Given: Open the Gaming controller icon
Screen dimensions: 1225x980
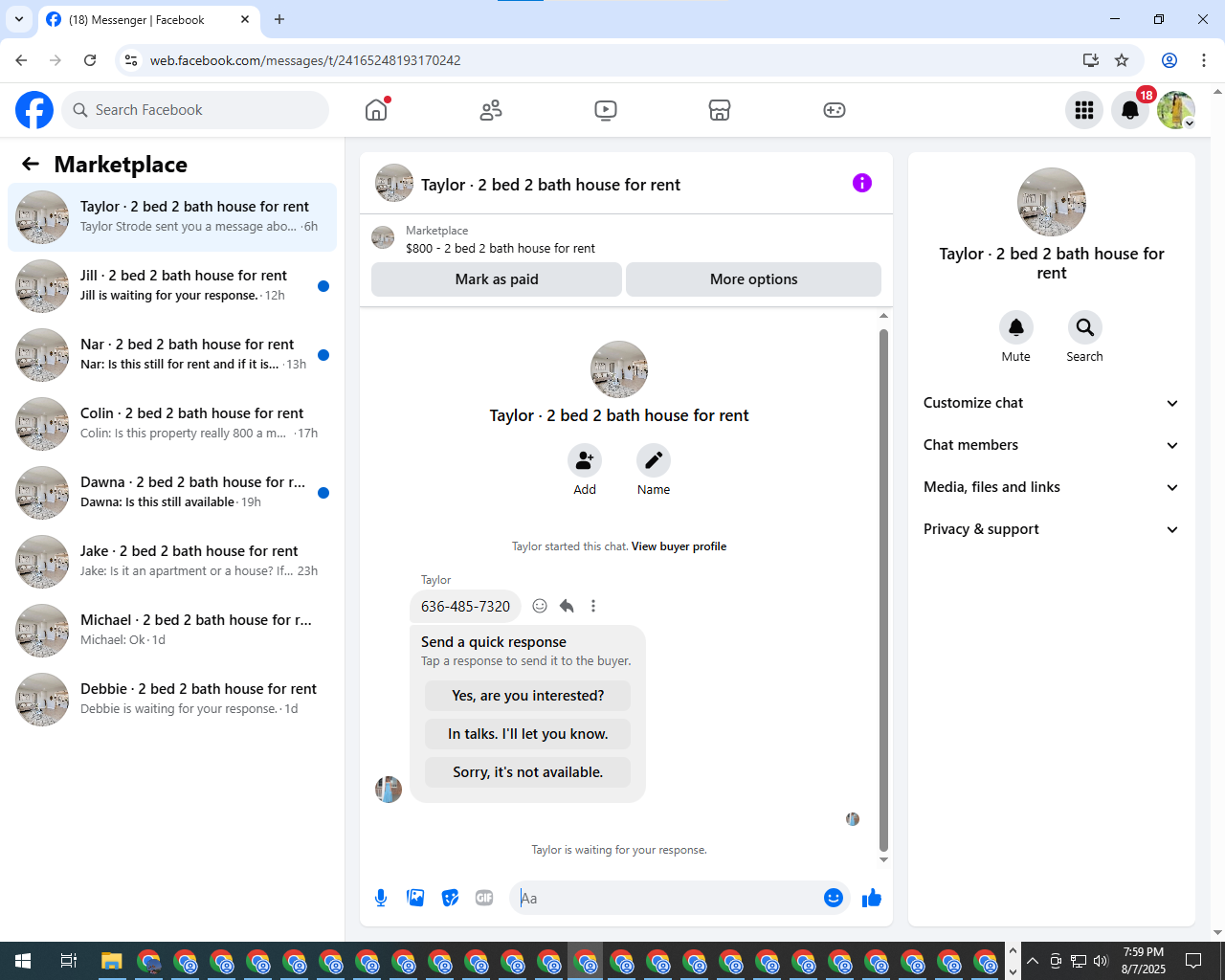Looking at the screenshot, I should click(x=835, y=110).
